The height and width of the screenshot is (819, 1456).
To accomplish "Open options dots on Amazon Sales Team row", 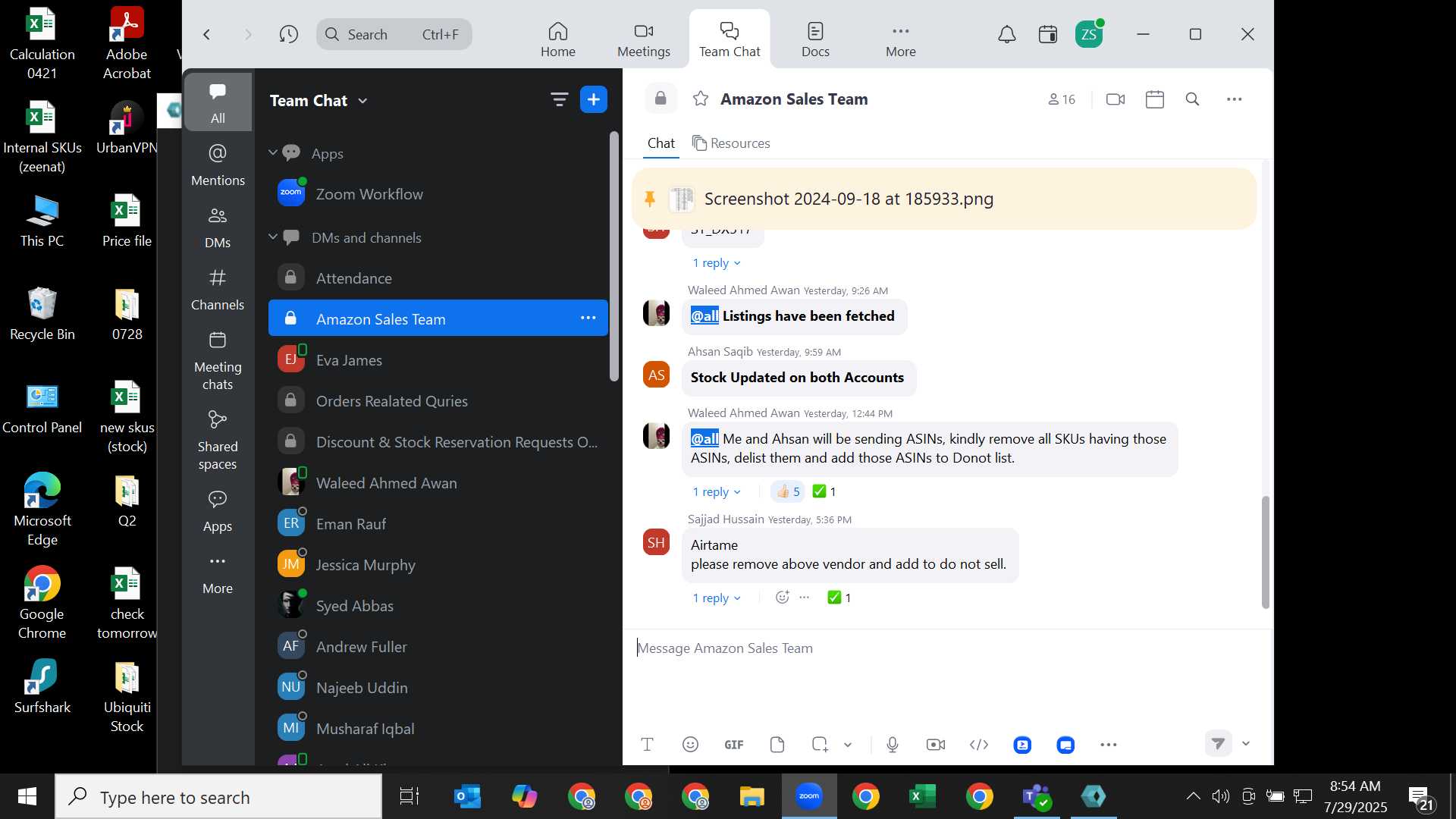I will [588, 318].
